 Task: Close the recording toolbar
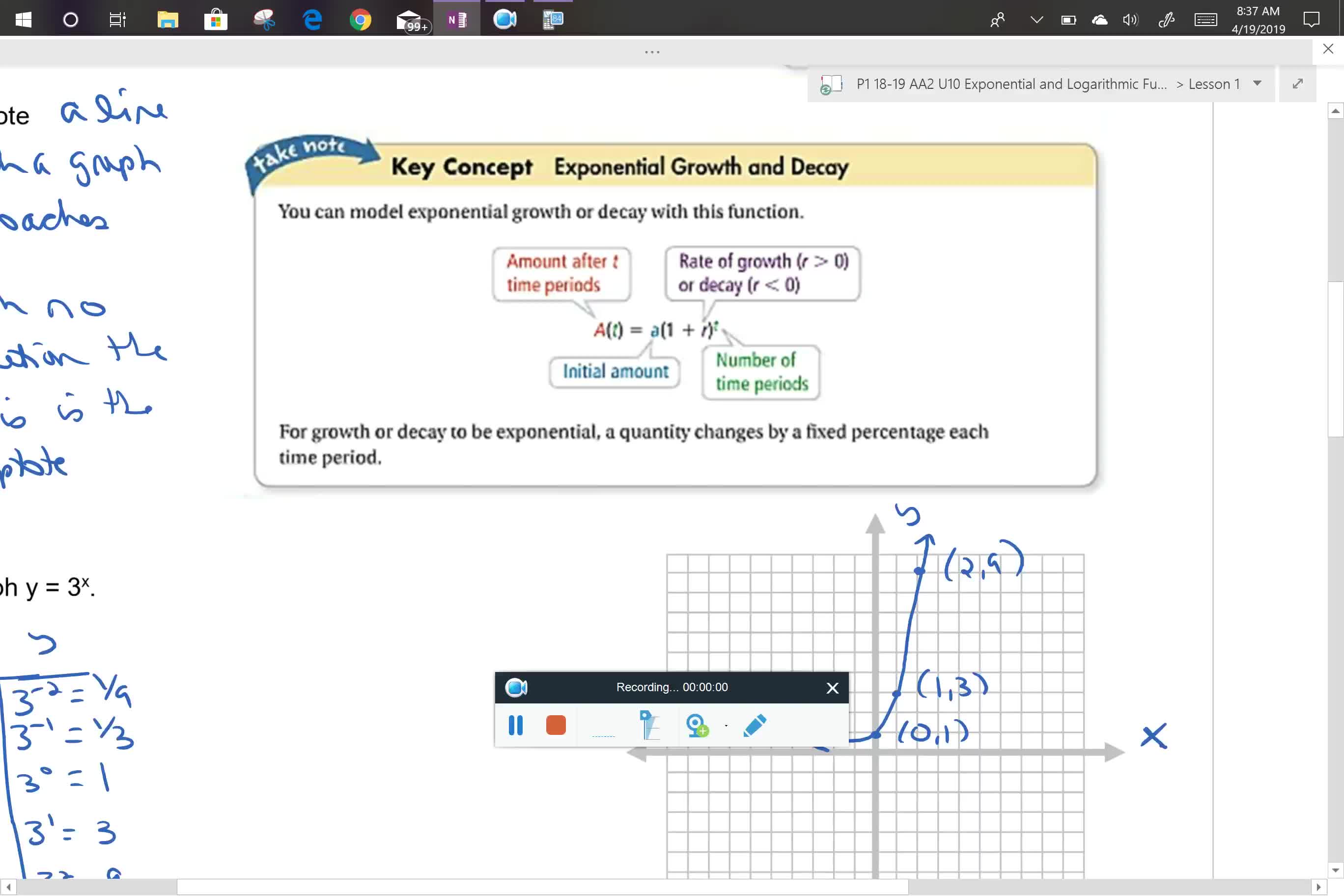[x=832, y=687]
